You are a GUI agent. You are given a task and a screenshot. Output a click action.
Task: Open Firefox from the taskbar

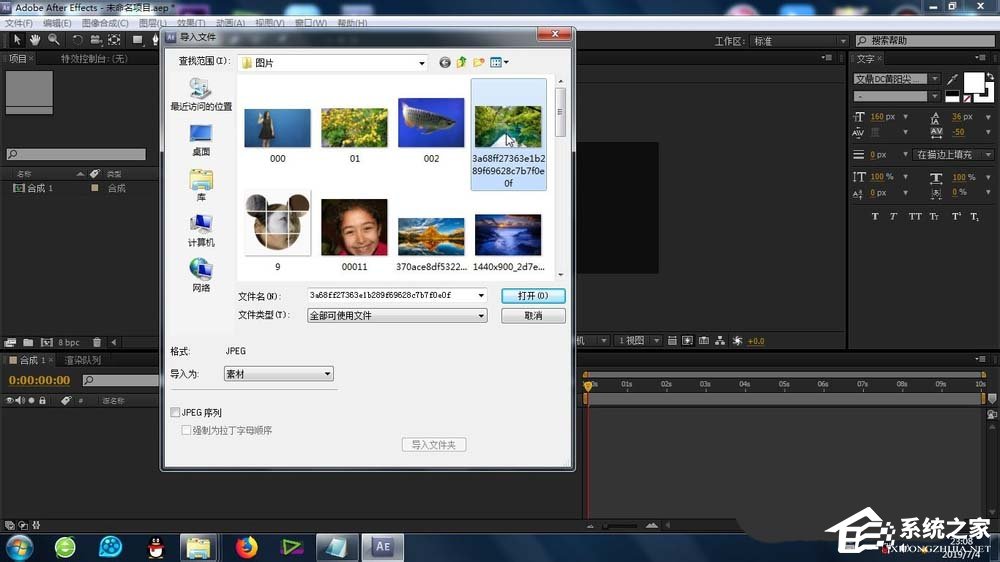point(246,546)
